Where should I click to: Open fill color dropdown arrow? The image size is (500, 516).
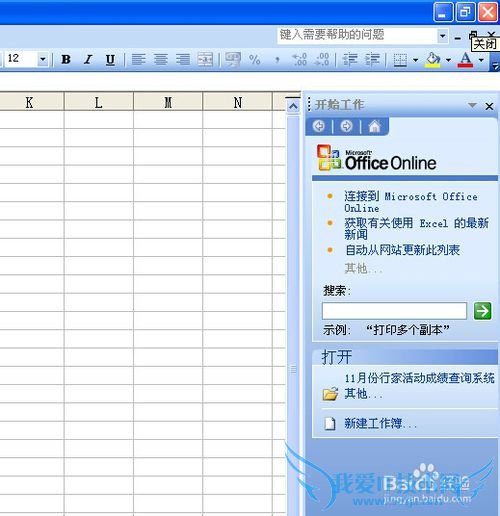[448, 60]
